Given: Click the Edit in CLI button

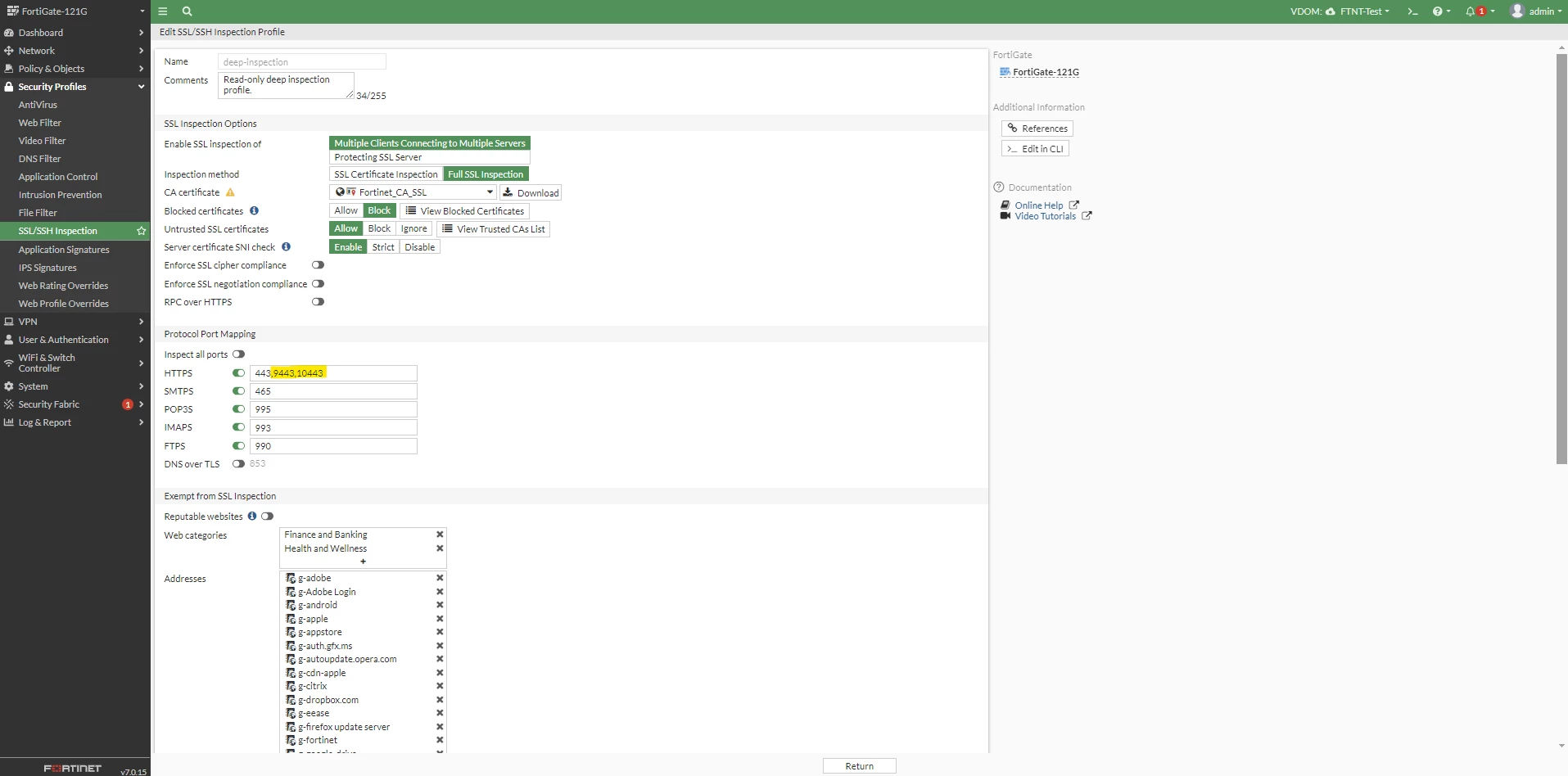Looking at the screenshot, I should point(1035,149).
